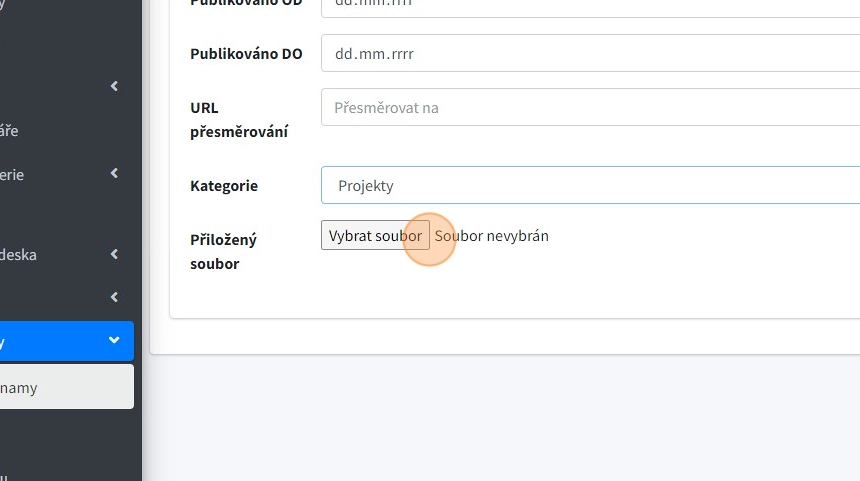This screenshot has height=481, width=860.
Task: Open the sidebar item ending in "erie"
Action: (x=12, y=174)
